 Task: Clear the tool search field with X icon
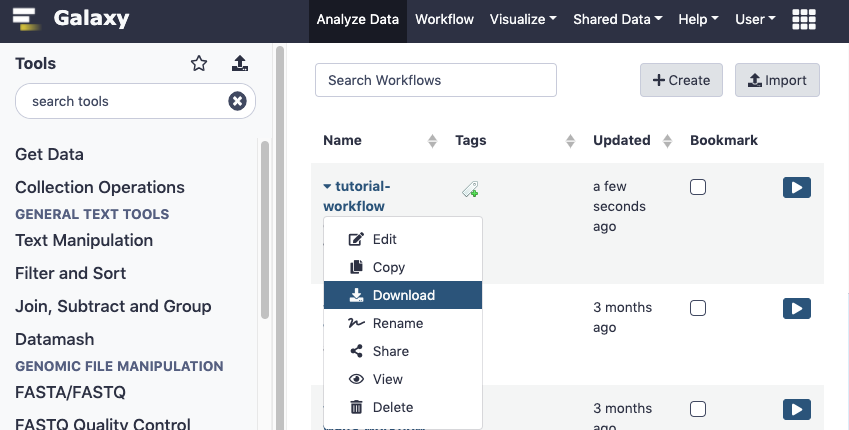[237, 101]
